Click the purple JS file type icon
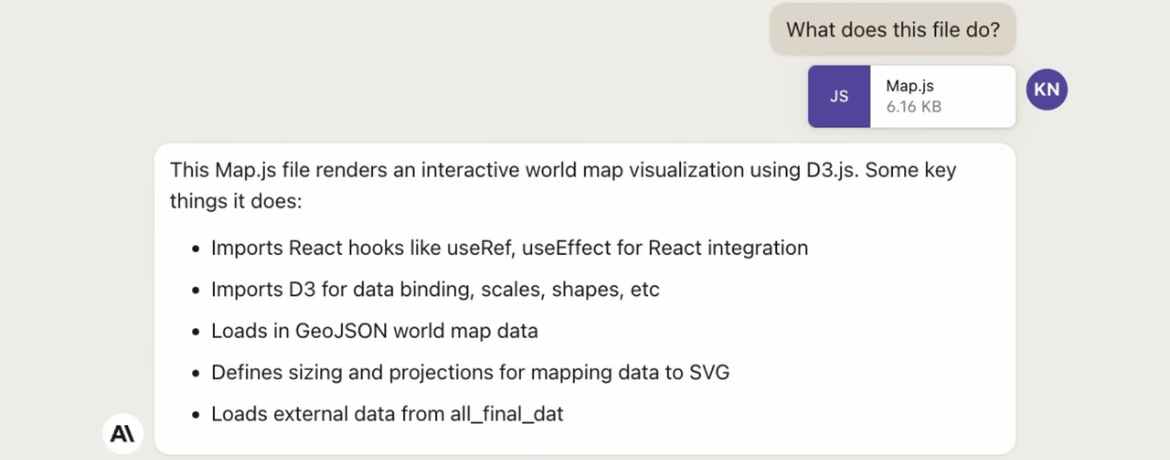 click(839, 97)
